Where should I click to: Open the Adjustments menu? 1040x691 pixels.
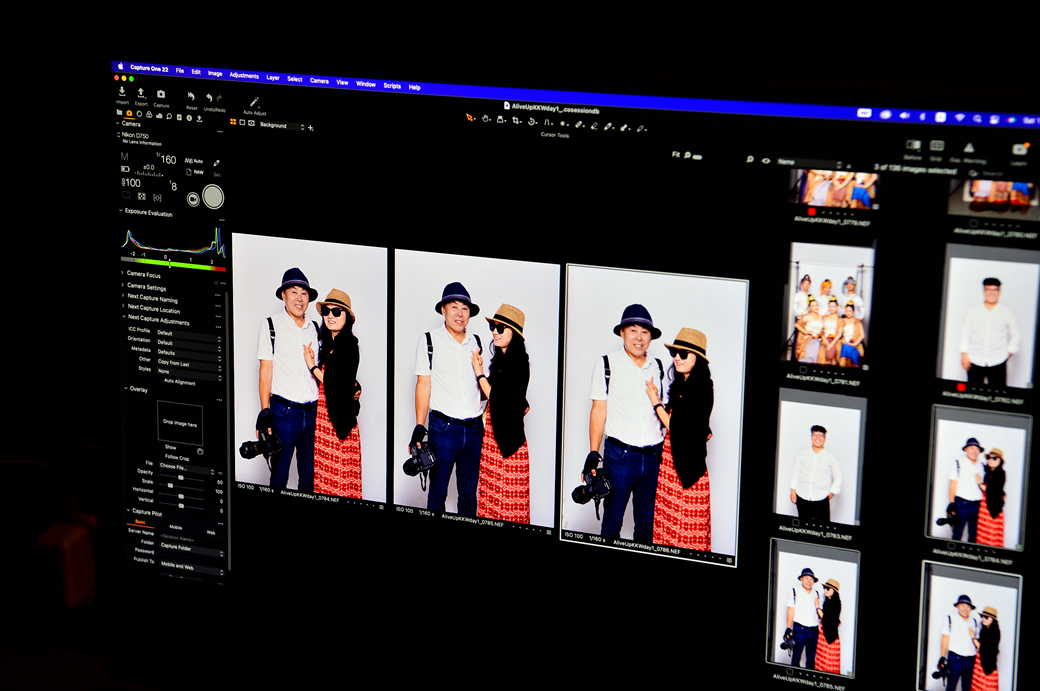tap(244, 75)
